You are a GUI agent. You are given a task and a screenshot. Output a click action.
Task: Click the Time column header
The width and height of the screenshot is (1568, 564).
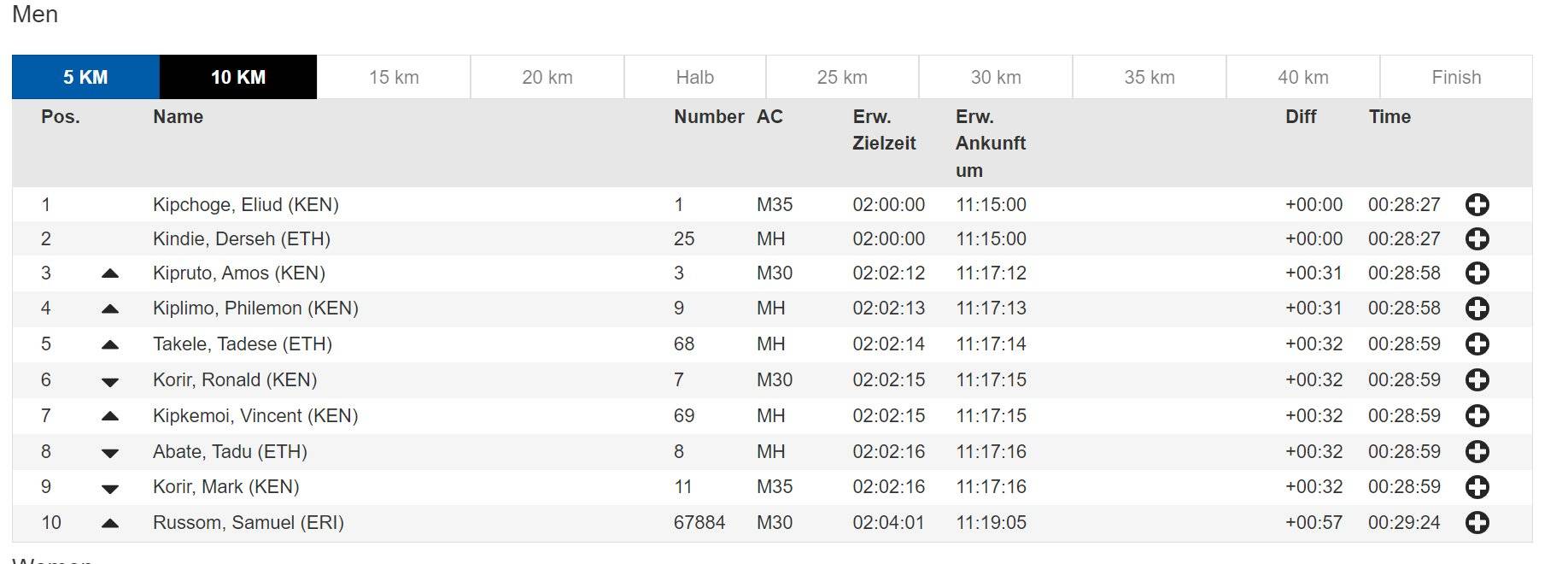pyautogui.click(x=1390, y=117)
